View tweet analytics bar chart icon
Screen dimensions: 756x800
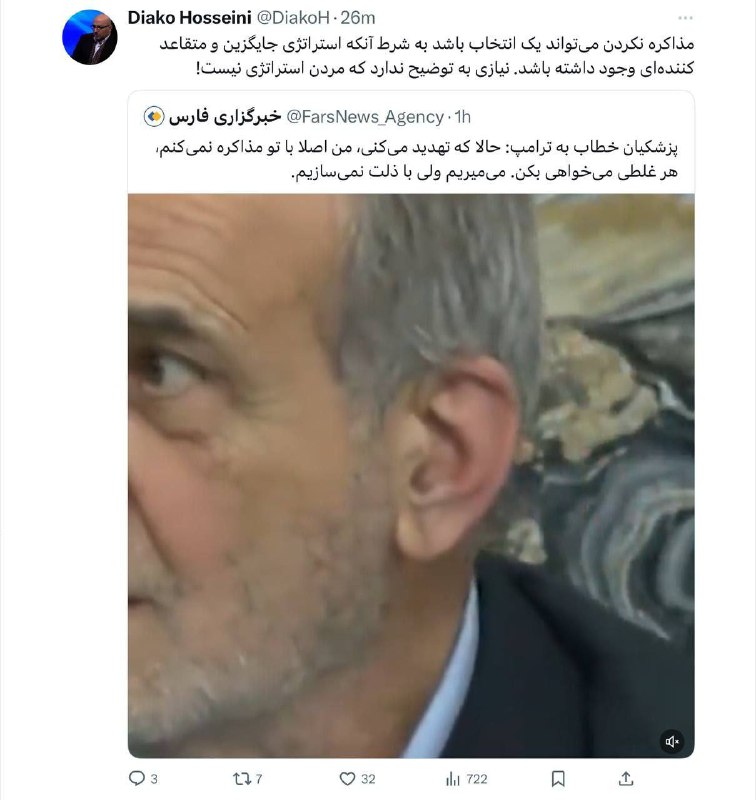(452, 779)
